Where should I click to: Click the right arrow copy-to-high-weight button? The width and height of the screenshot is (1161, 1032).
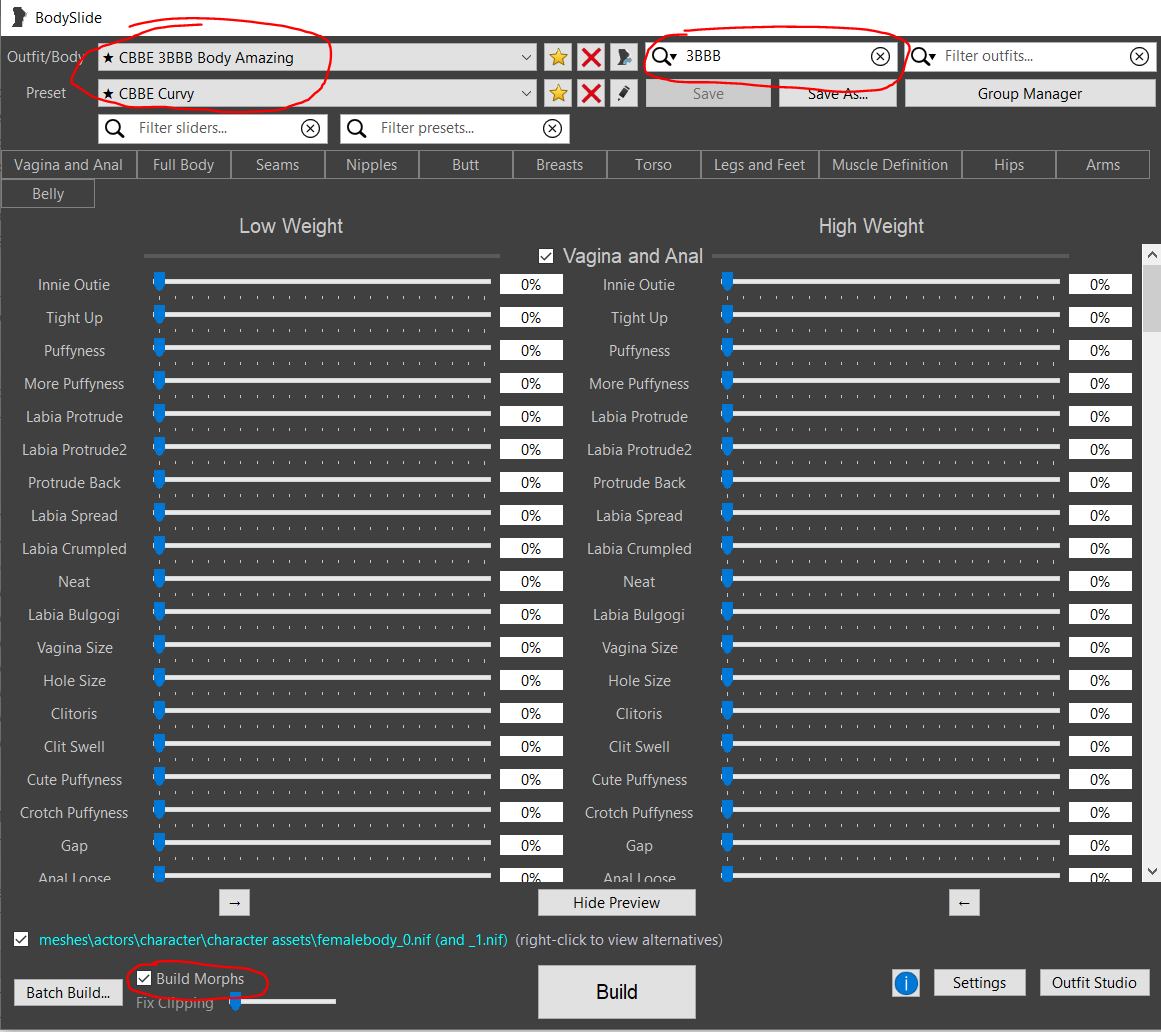(x=235, y=902)
